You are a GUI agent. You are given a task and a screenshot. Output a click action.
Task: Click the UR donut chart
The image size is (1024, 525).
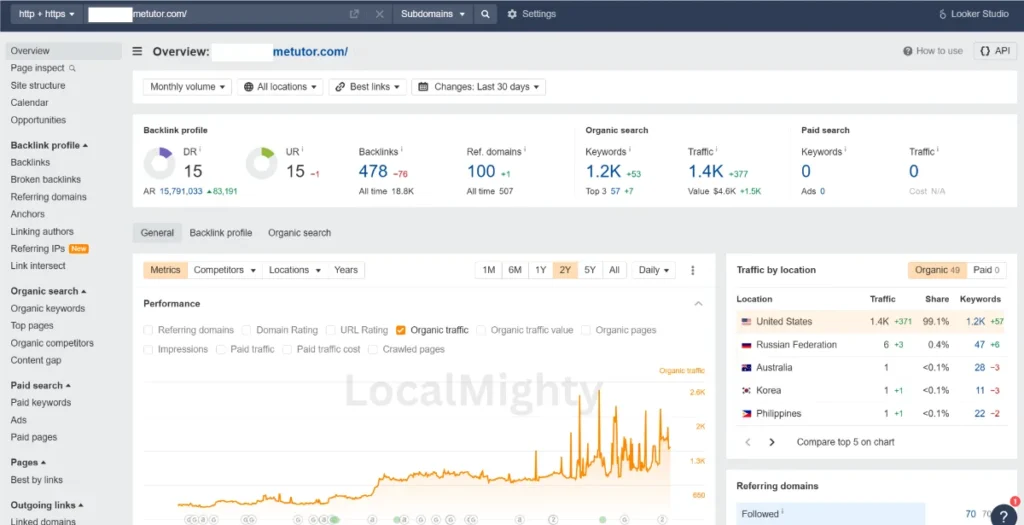(x=261, y=163)
